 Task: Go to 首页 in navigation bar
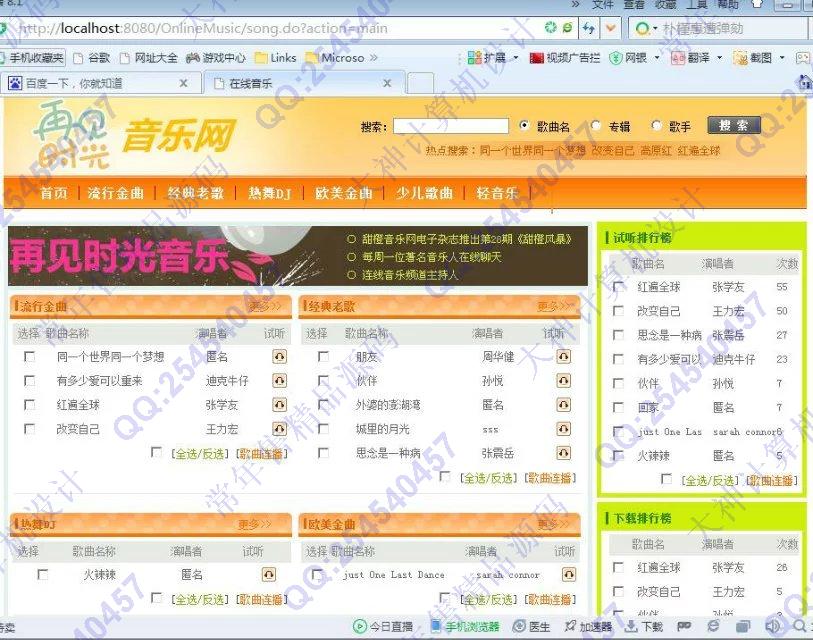pos(54,193)
